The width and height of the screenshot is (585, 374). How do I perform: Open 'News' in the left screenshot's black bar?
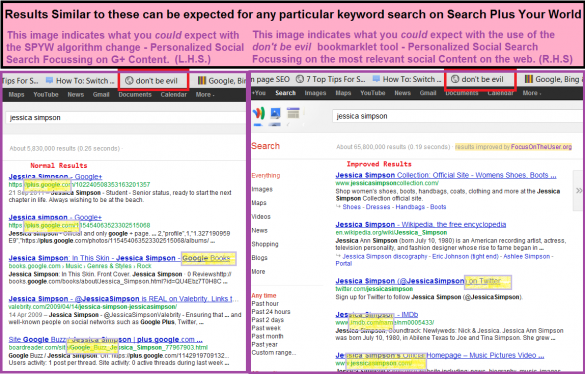coord(76,94)
